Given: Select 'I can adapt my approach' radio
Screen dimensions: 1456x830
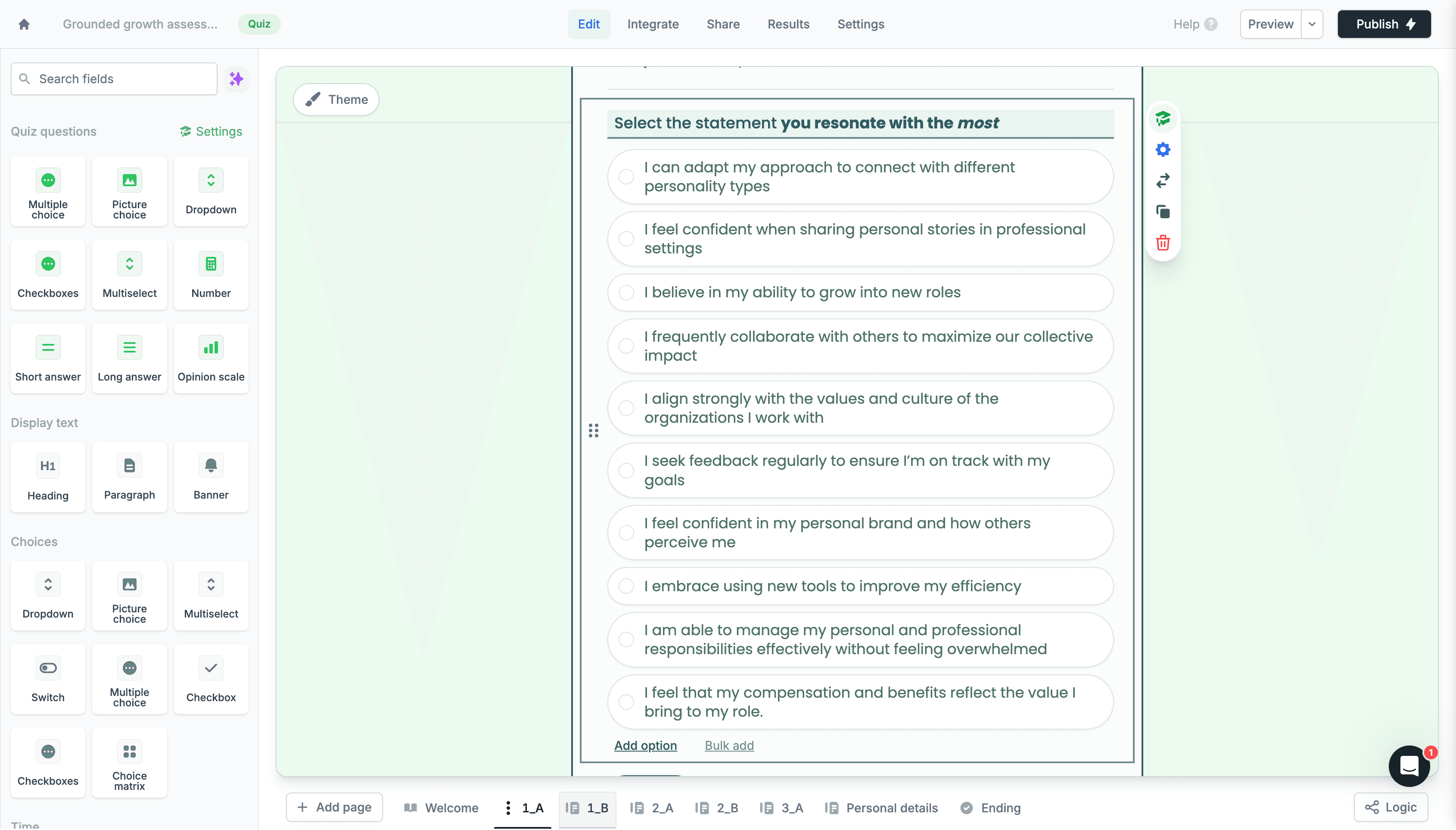Looking at the screenshot, I should [x=626, y=177].
